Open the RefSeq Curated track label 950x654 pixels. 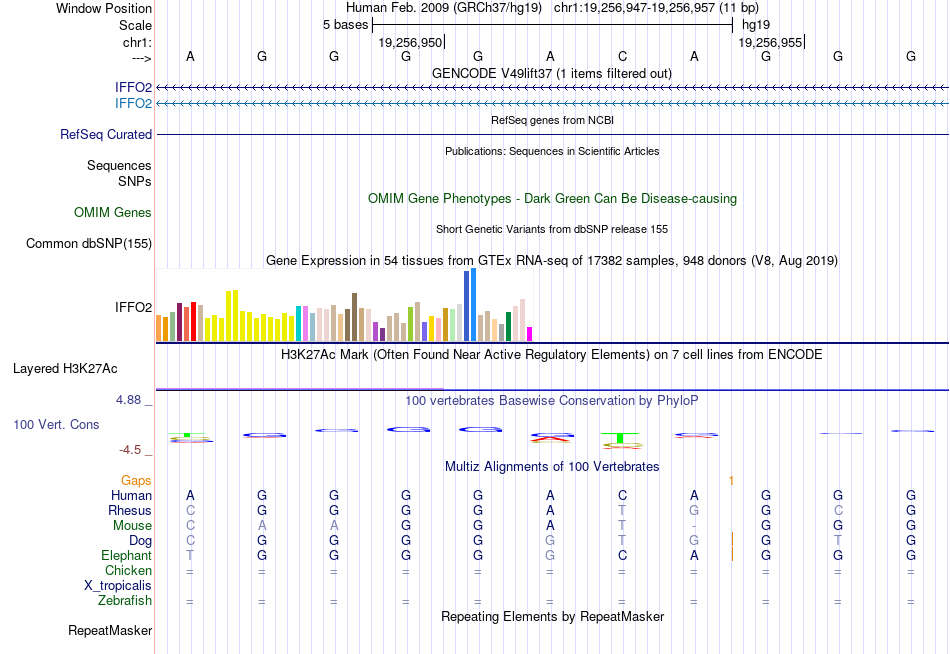[x=105, y=135]
